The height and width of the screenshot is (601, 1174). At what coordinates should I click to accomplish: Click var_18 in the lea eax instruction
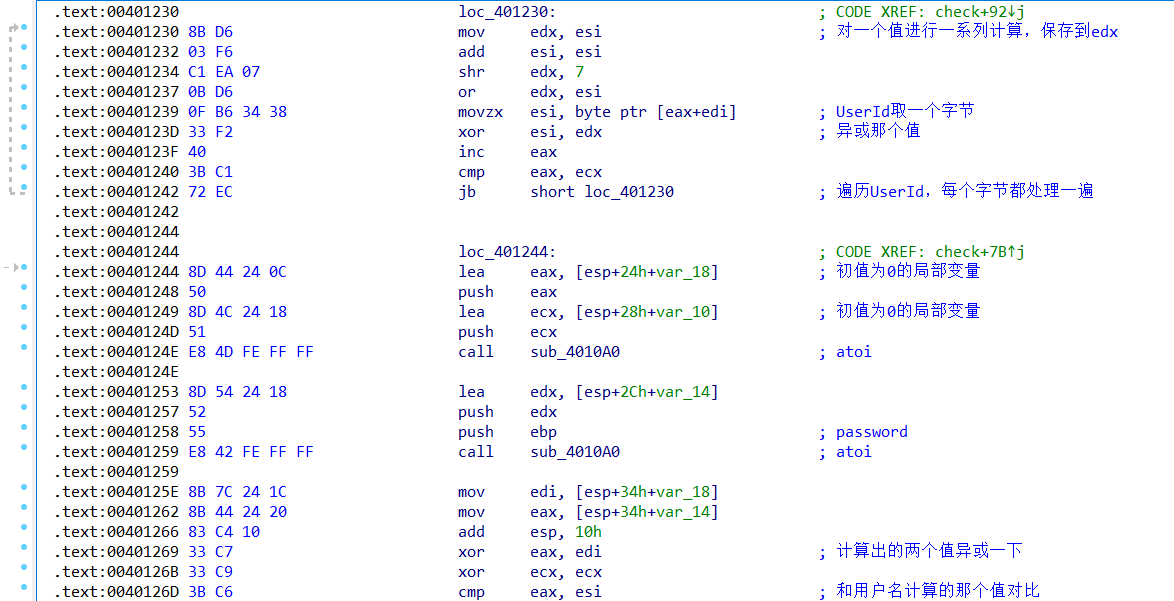683,272
